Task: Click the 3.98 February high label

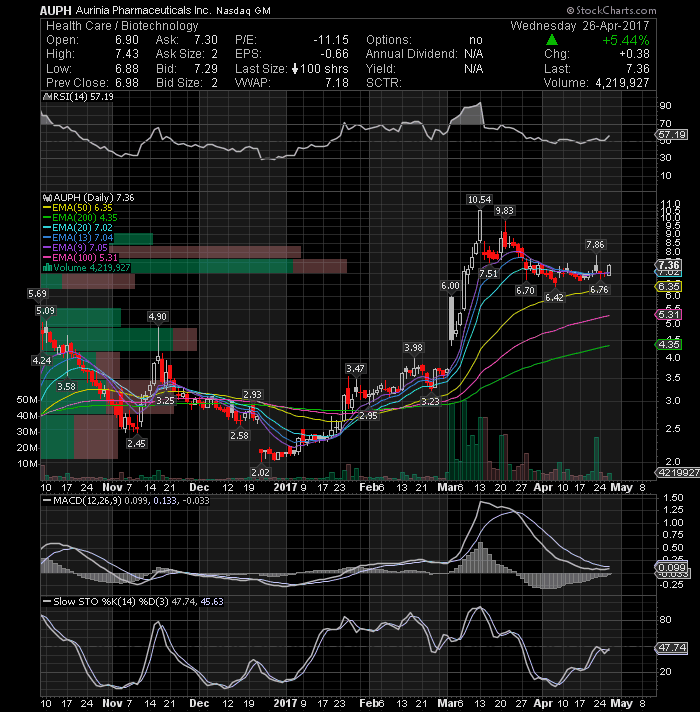Action: 413,348
